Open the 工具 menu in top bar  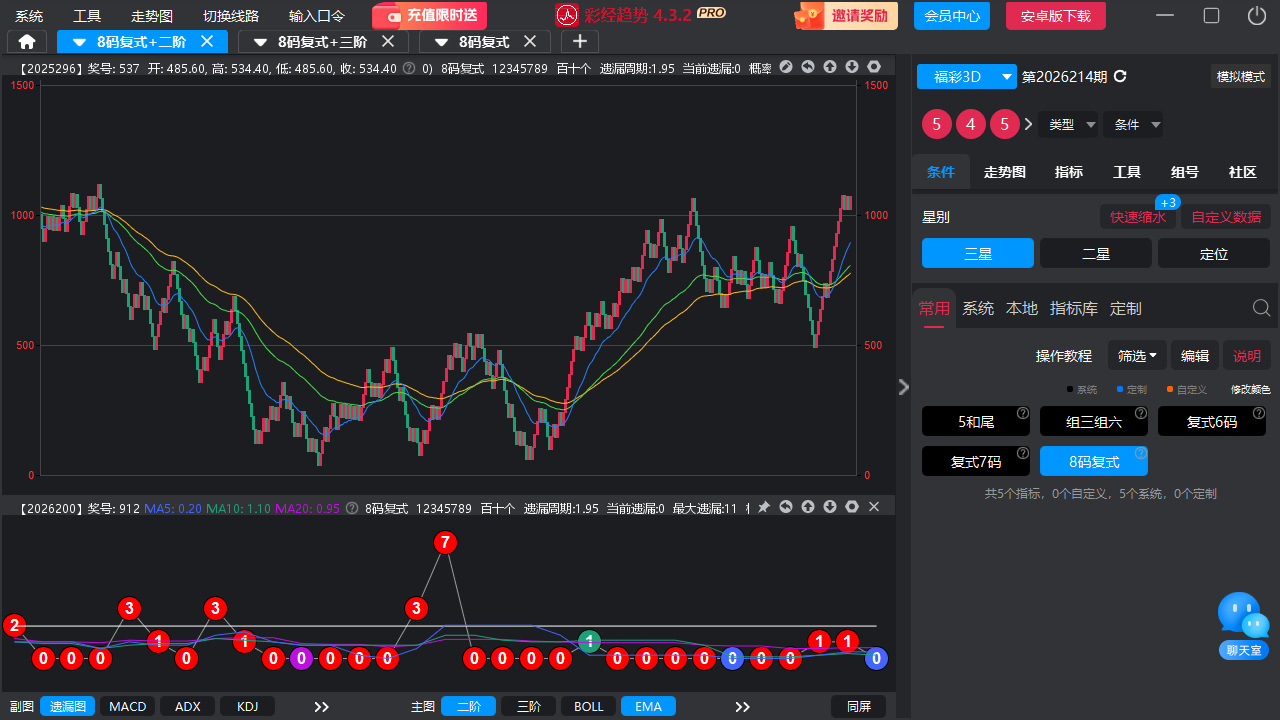(87, 16)
